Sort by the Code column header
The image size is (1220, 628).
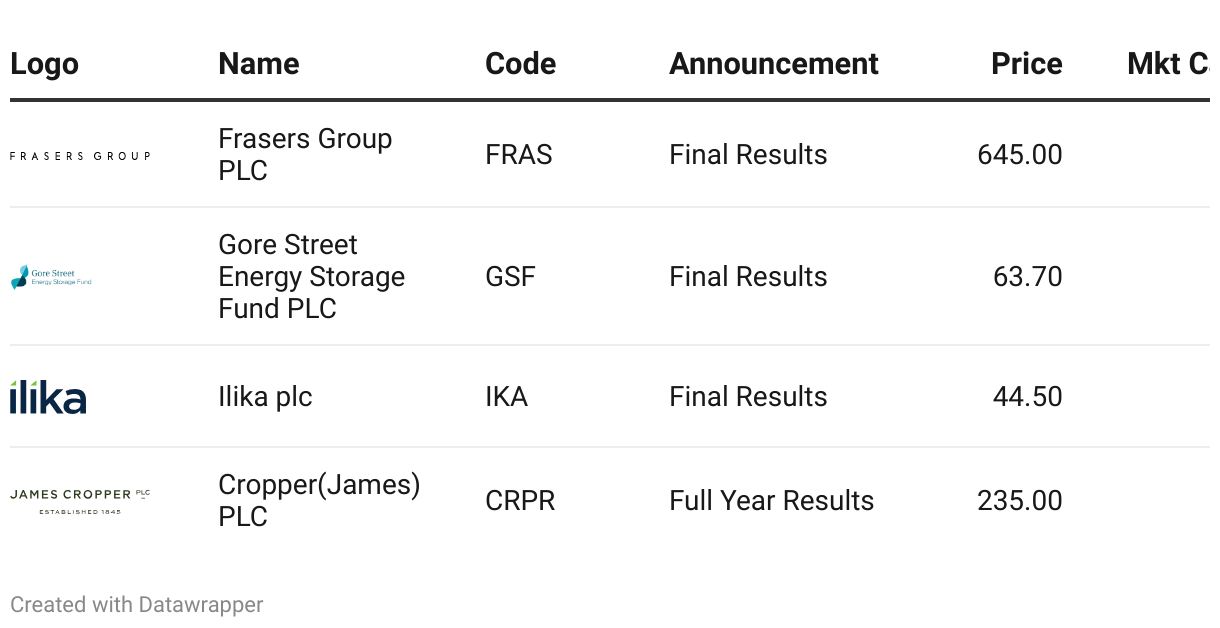coord(521,64)
